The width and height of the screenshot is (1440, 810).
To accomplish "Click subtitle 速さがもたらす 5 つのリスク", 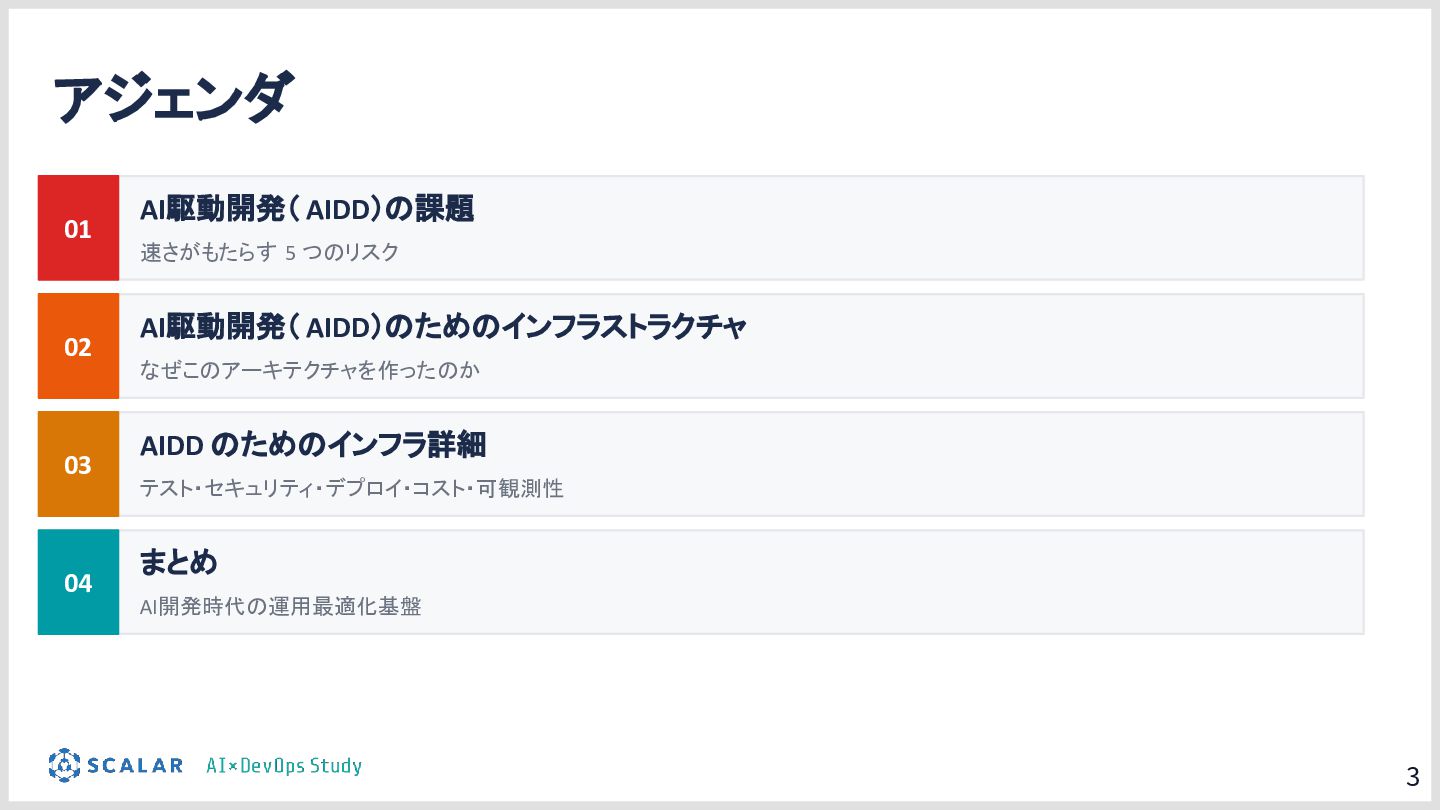I will click(x=269, y=253).
